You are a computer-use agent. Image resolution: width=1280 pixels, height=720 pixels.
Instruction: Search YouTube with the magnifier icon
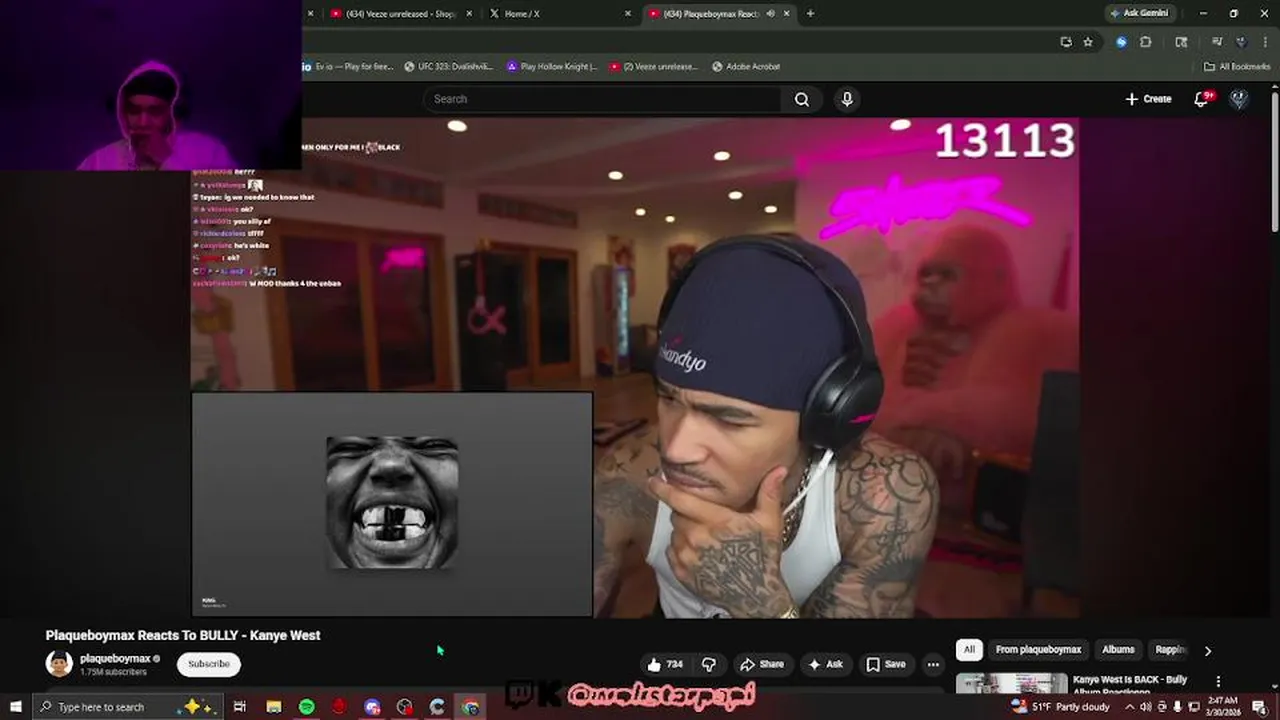[x=801, y=99]
